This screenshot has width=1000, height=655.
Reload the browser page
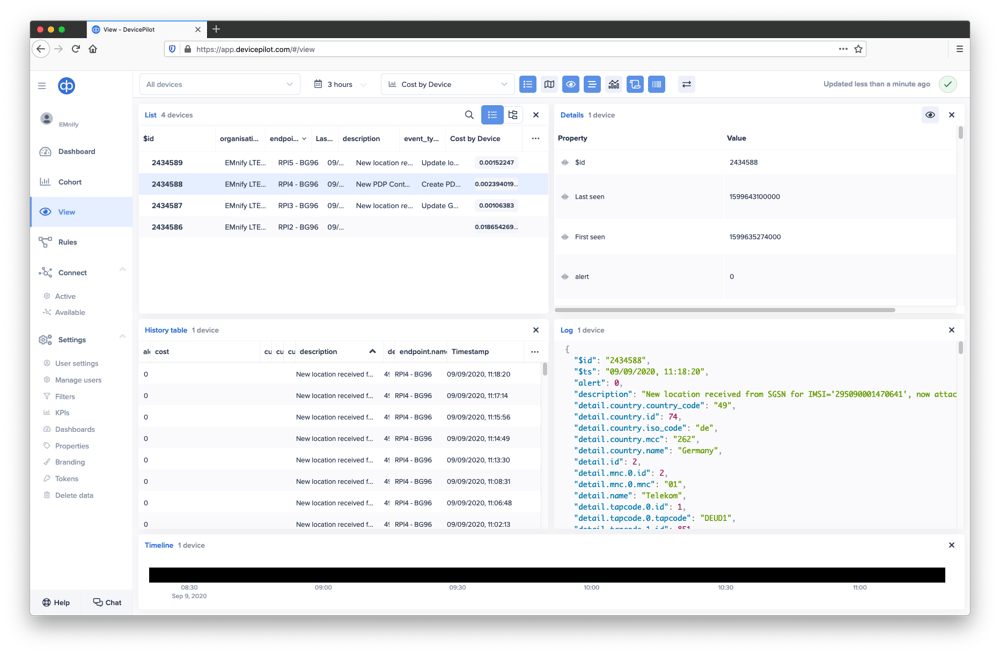[75, 48]
